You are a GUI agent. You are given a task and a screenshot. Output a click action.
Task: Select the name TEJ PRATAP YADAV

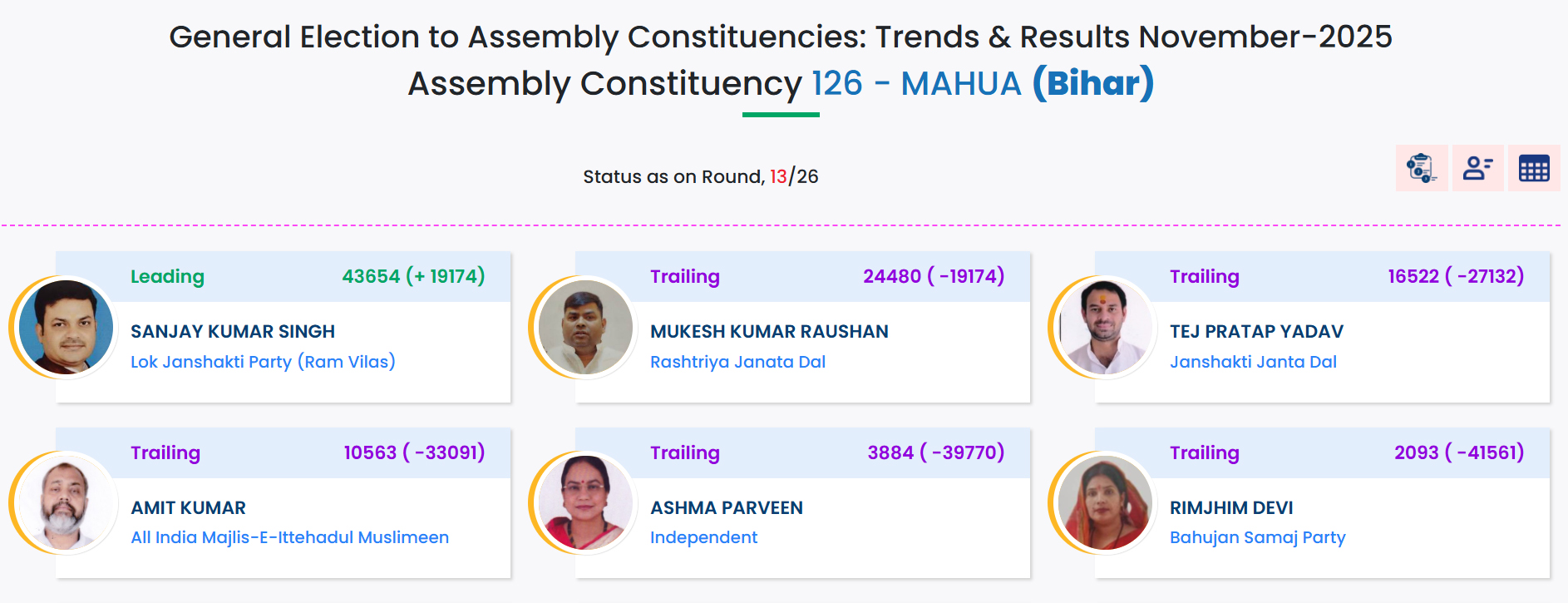pyautogui.click(x=1256, y=331)
